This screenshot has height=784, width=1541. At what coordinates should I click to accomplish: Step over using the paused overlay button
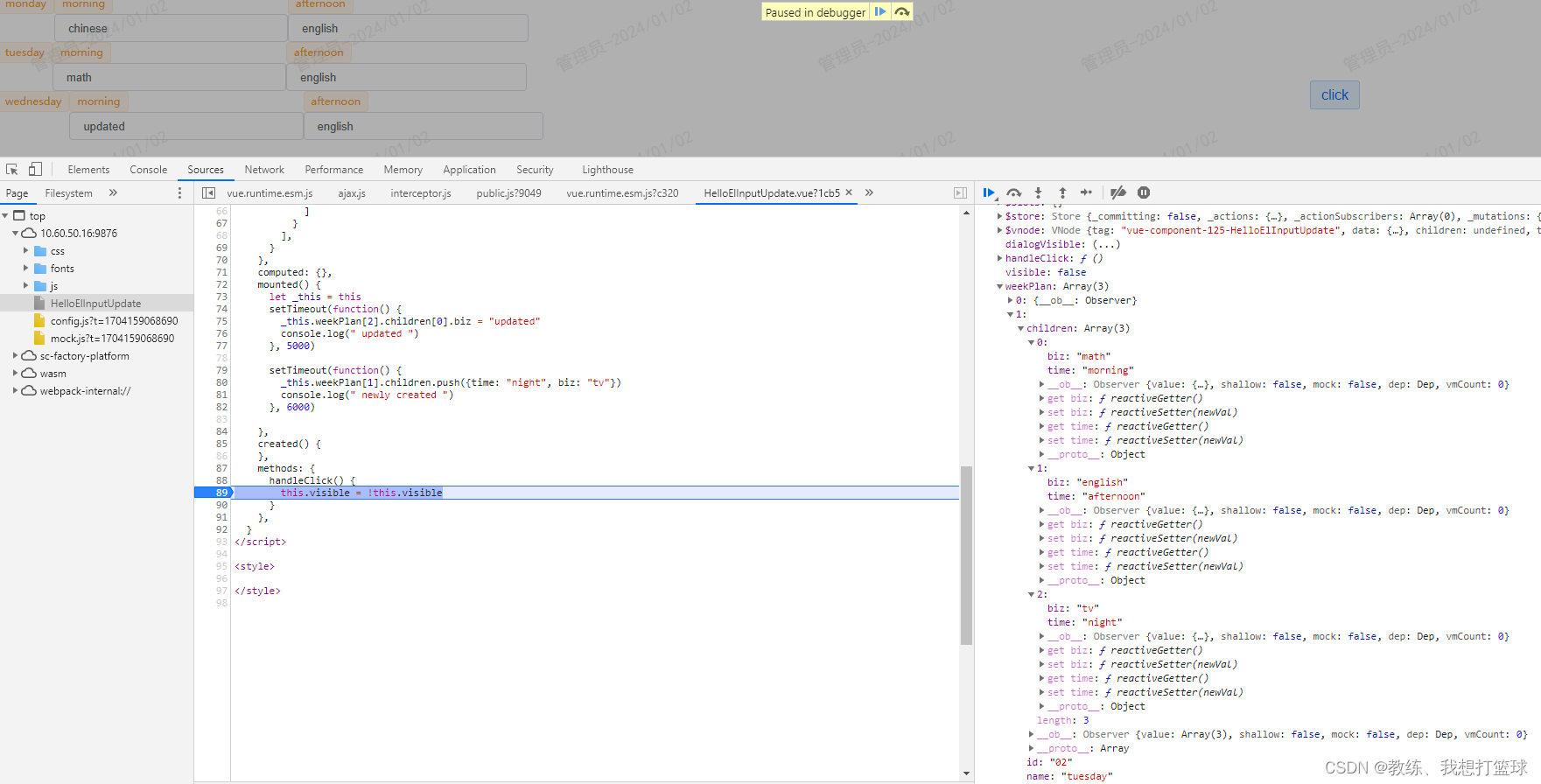[902, 12]
